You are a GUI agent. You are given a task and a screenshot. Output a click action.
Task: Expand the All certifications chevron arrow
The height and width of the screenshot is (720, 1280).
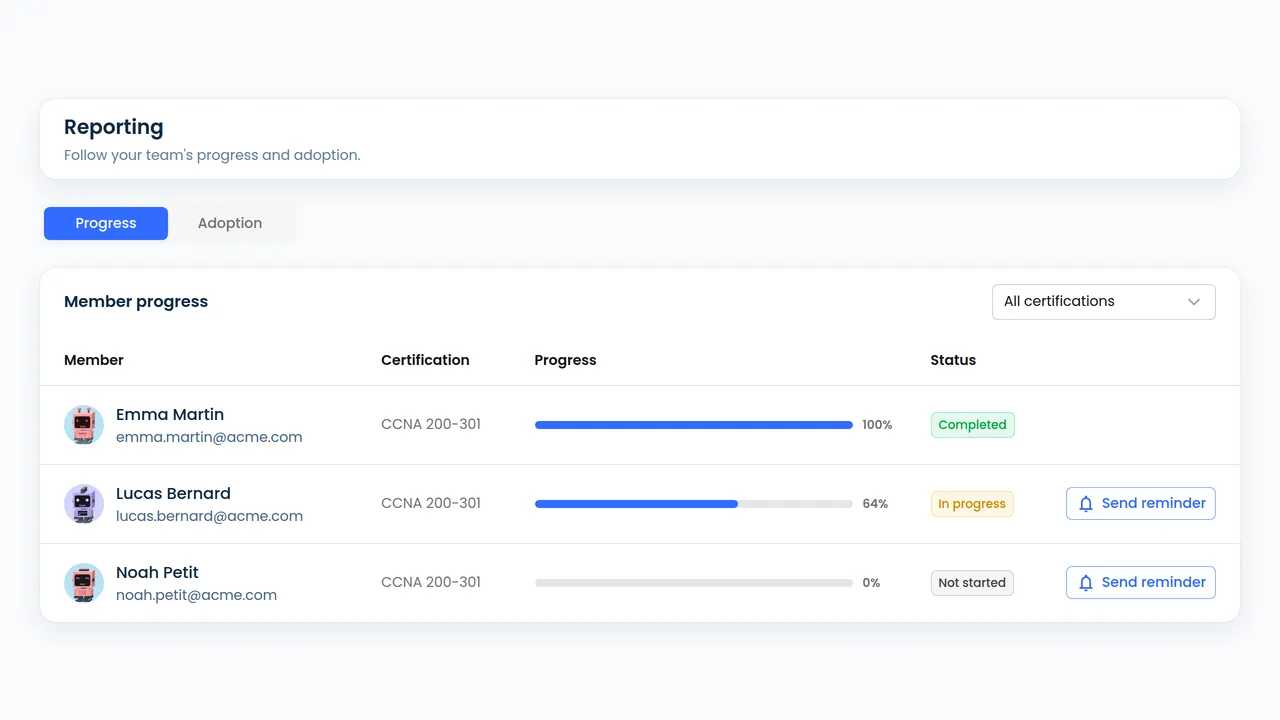pos(1193,302)
